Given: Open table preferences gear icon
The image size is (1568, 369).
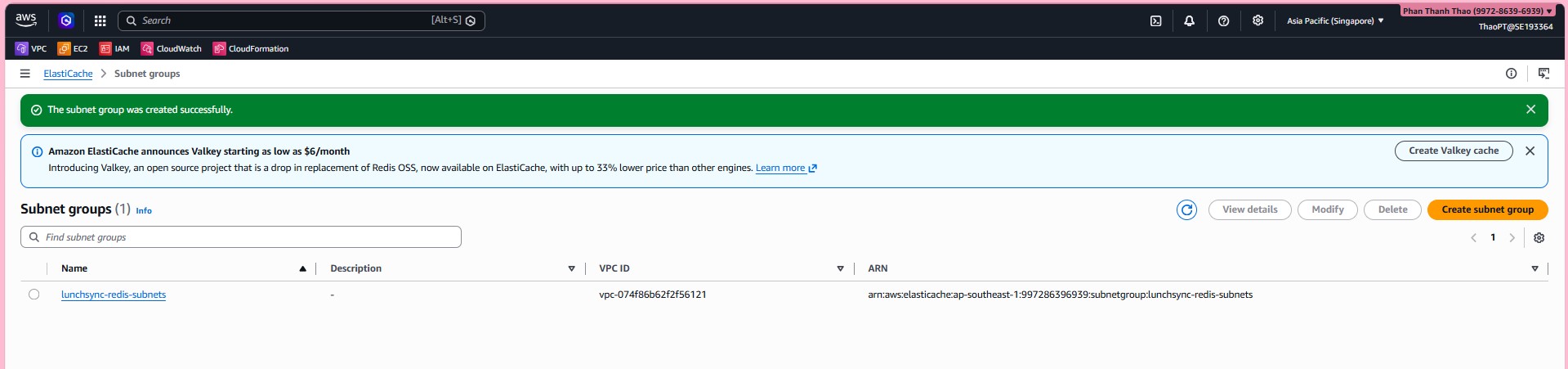Looking at the screenshot, I should tap(1539, 237).
